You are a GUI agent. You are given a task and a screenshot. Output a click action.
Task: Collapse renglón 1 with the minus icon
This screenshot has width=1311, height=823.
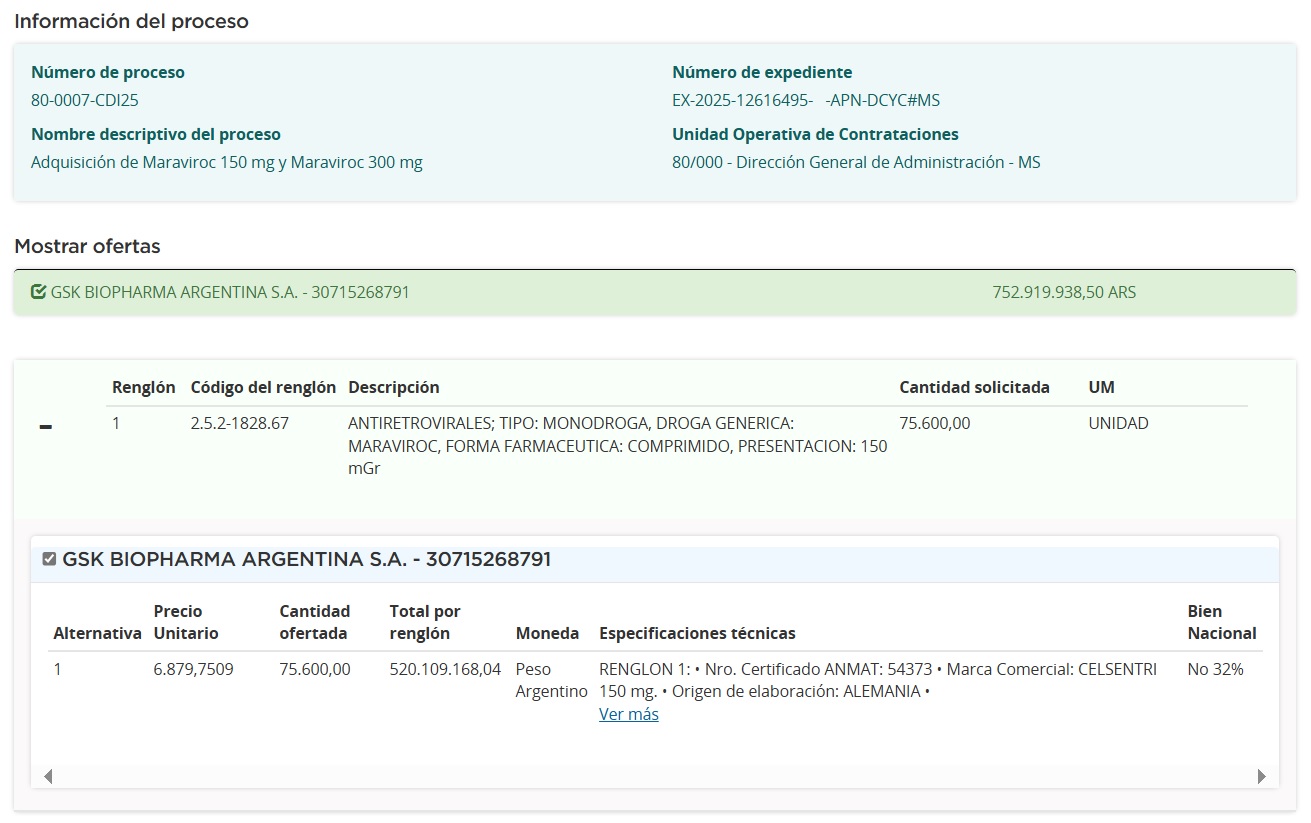coord(45,427)
